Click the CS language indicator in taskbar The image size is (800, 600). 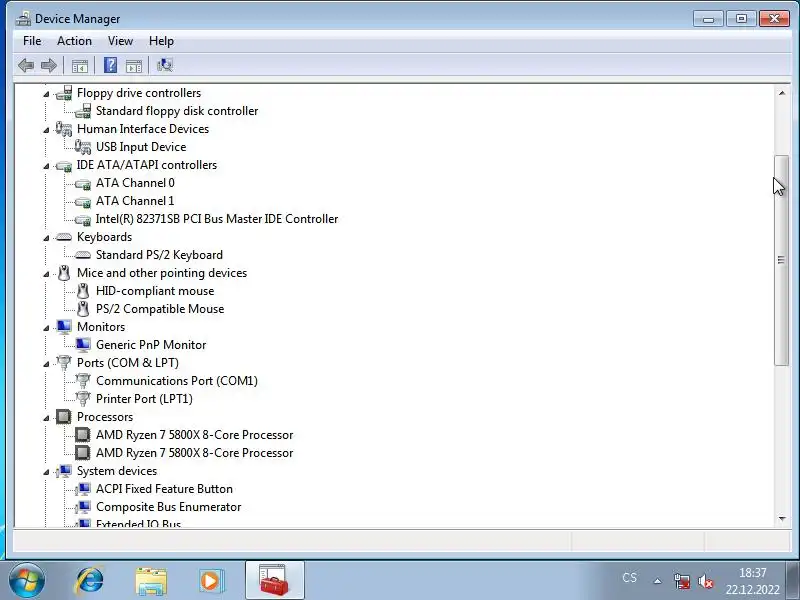630,578
